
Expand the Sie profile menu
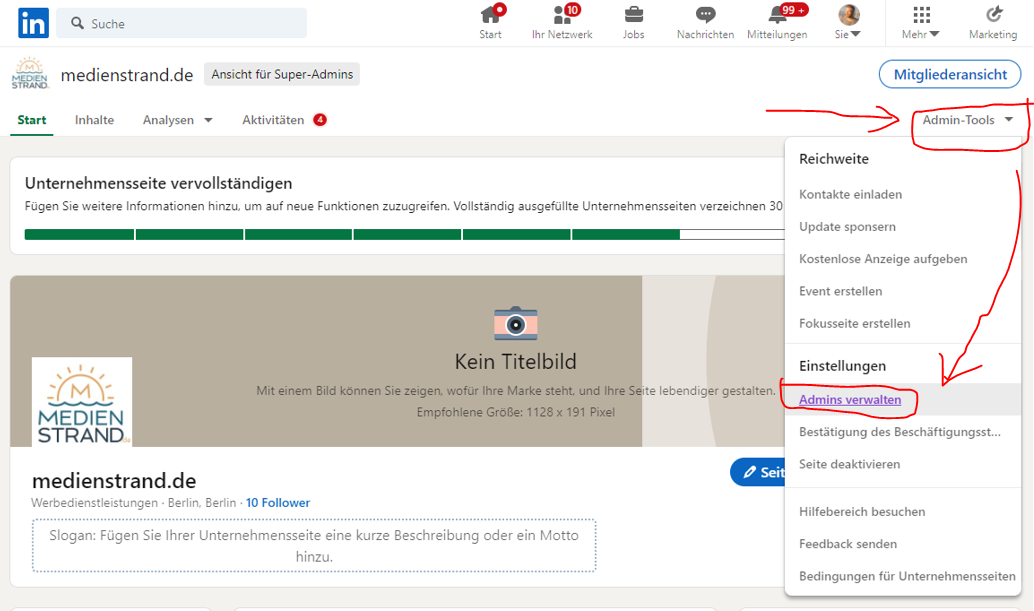pyautogui.click(x=848, y=22)
